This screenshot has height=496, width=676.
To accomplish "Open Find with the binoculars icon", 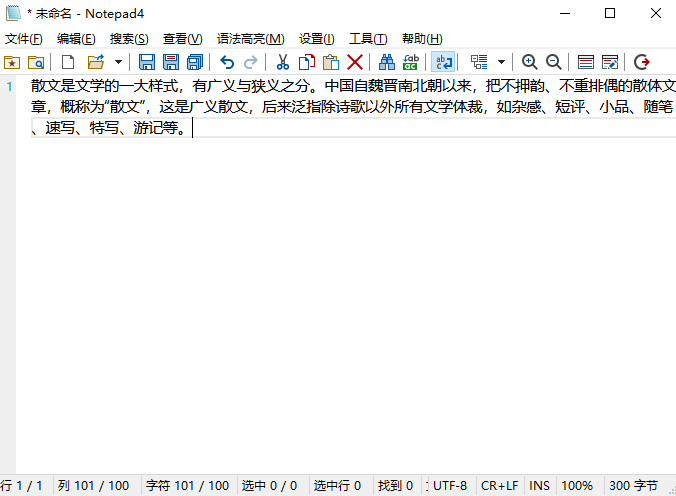I will pyautogui.click(x=387, y=63).
